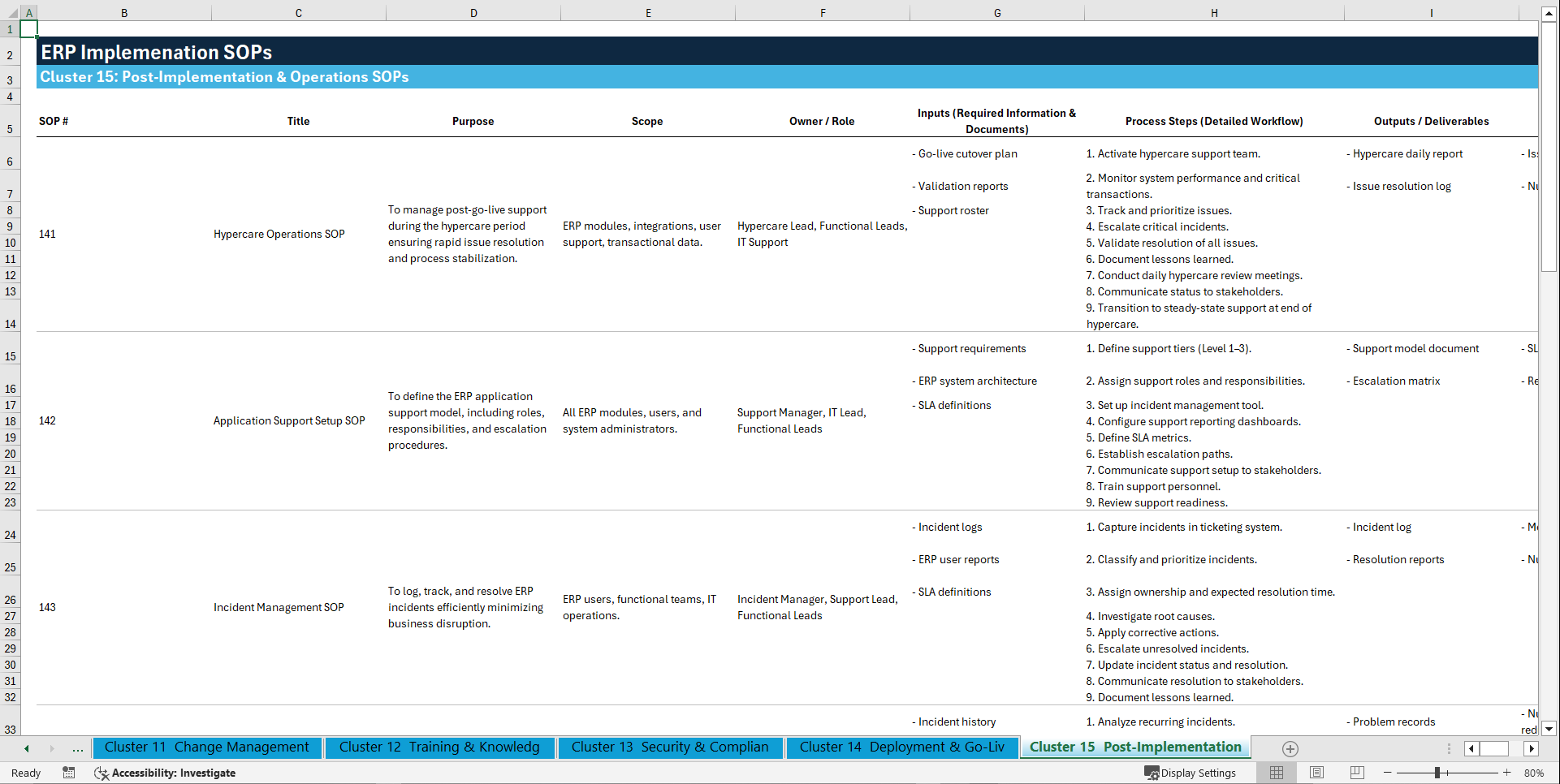Select the Cluster 14 Deployment & Go-Liv tab
This screenshot has height=784, width=1560.
click(901, 747)
